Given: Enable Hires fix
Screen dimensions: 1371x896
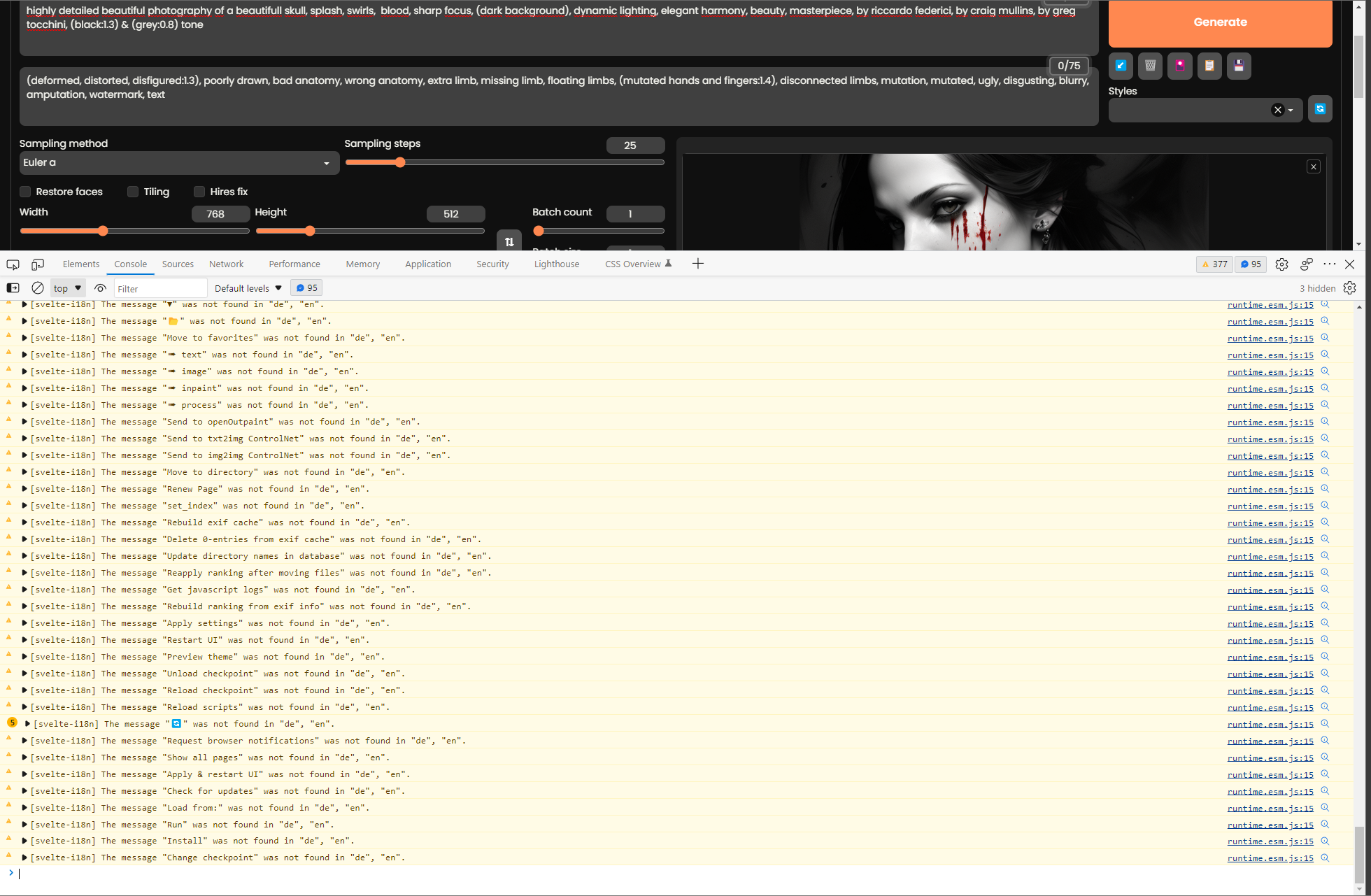Looking at the screenshot, I should (199, 192).
